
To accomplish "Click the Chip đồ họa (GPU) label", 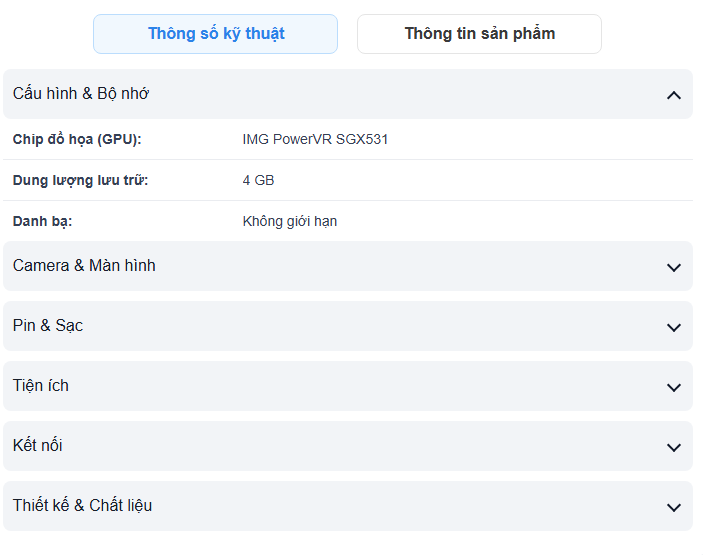I will pyautogui.click(x=77, y=139).
